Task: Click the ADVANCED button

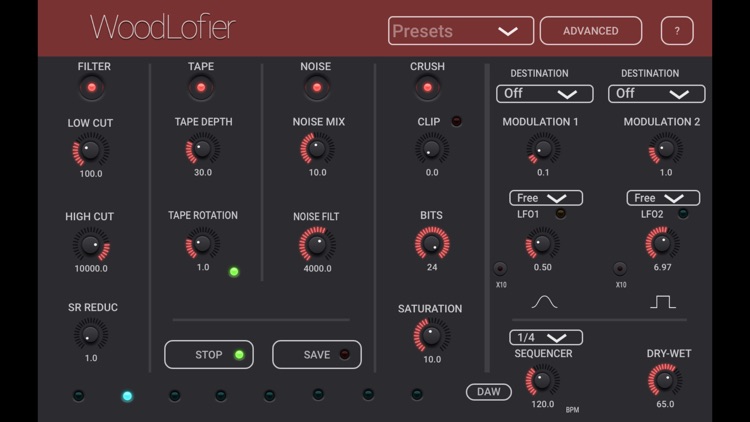Action: [591, 31]
